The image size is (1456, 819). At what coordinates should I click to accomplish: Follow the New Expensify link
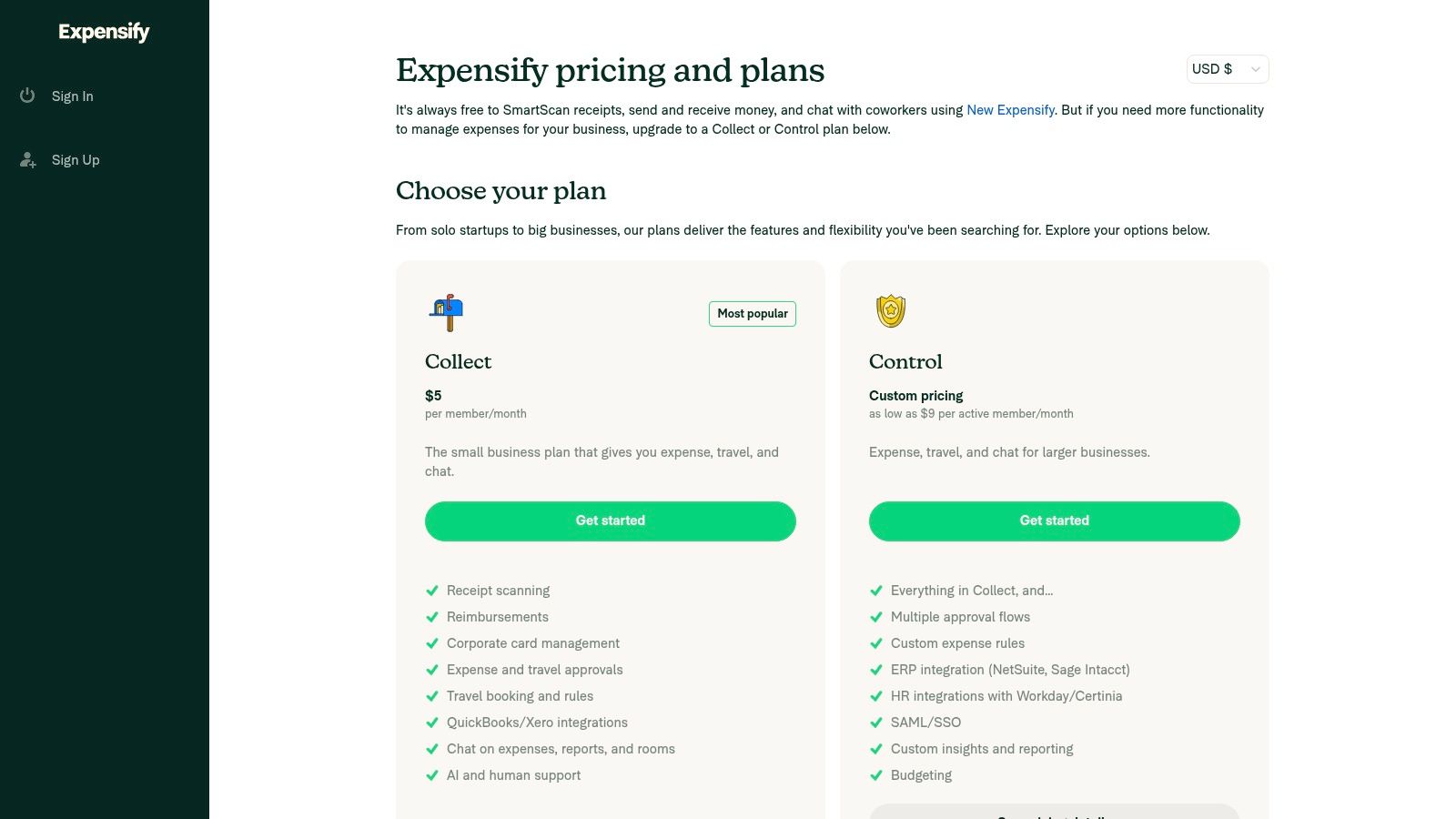click(1010, 110)
